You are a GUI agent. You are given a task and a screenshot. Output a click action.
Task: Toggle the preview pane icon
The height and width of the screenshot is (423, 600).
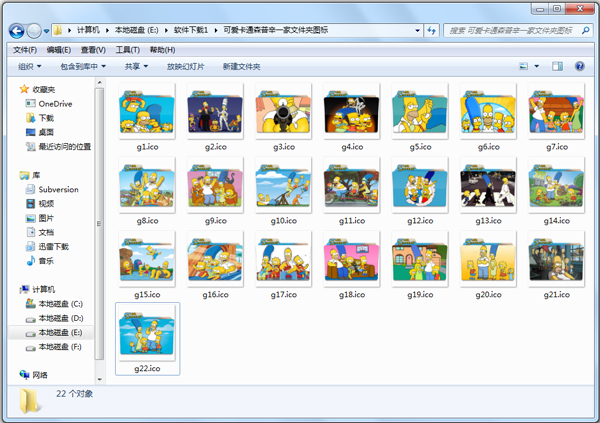pyautogui.click(x=558, y=67)
